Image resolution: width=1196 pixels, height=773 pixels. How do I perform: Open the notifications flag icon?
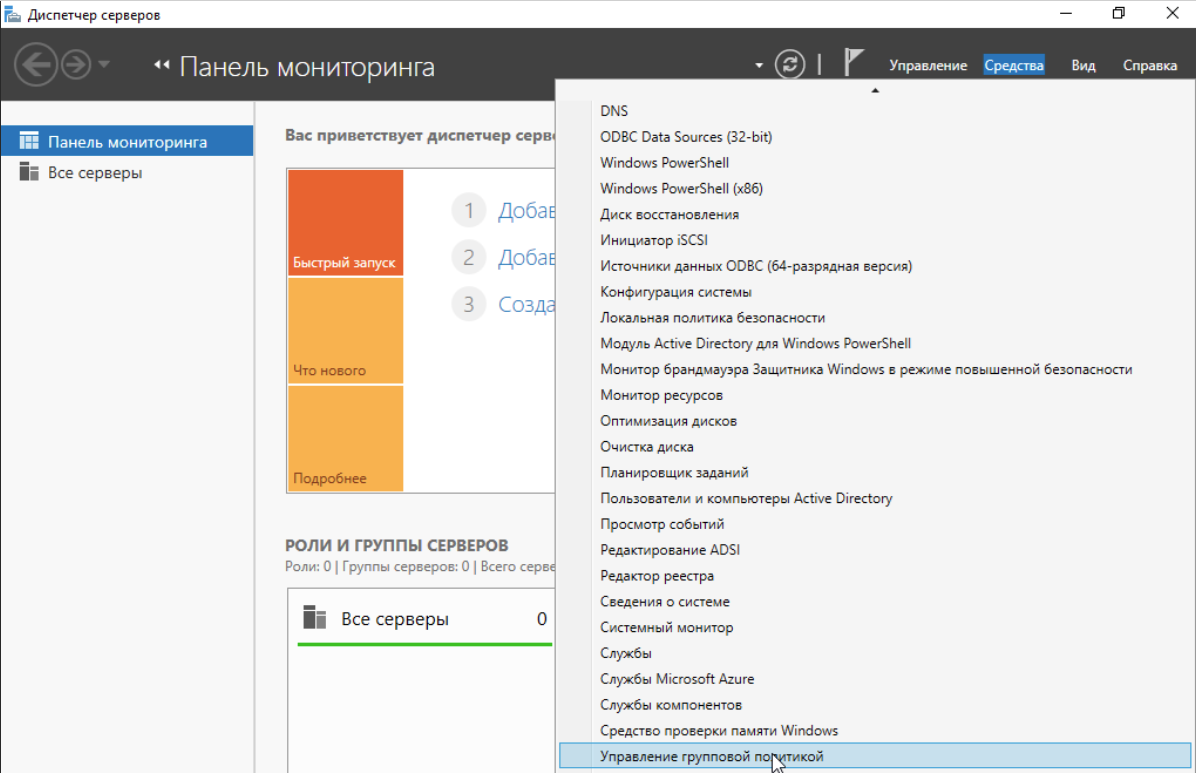click(x=854, y=62)
